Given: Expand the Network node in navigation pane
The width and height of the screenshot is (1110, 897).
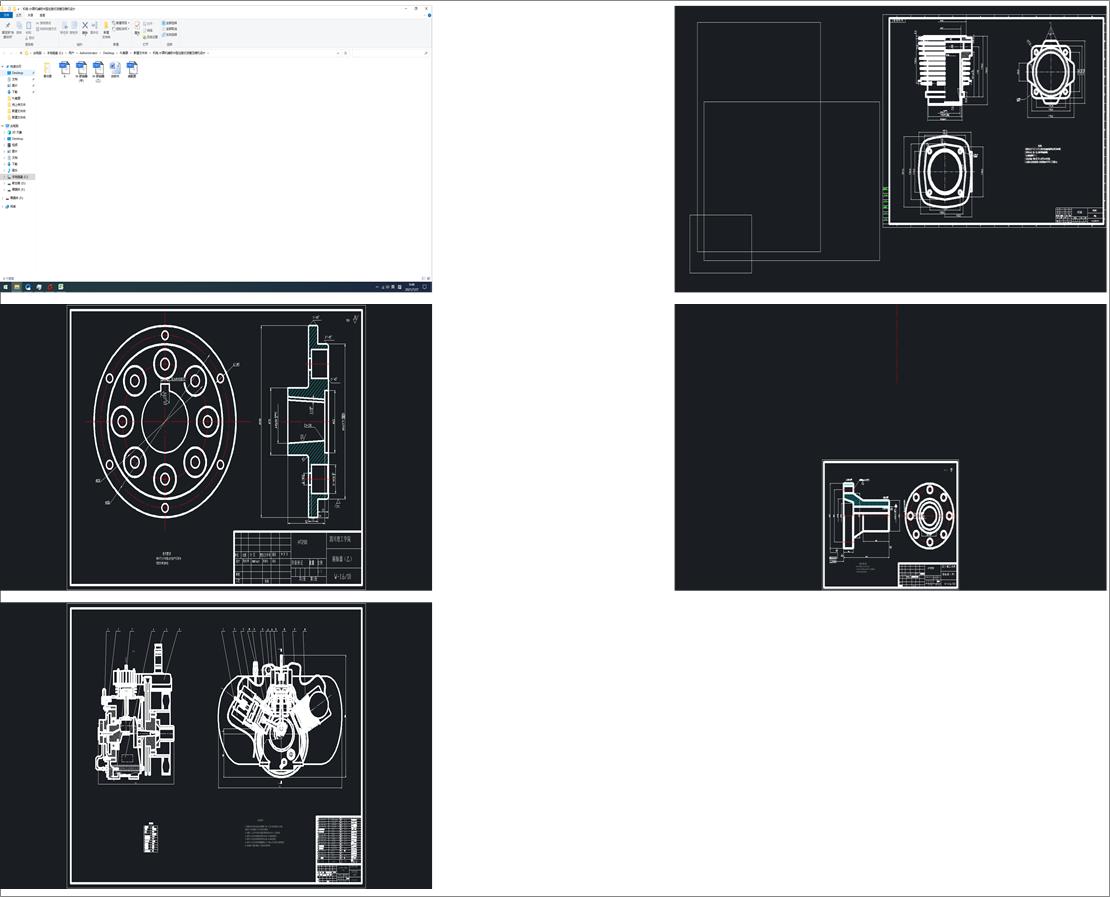Looking at the screenshot, I should (x=4, y=207).
